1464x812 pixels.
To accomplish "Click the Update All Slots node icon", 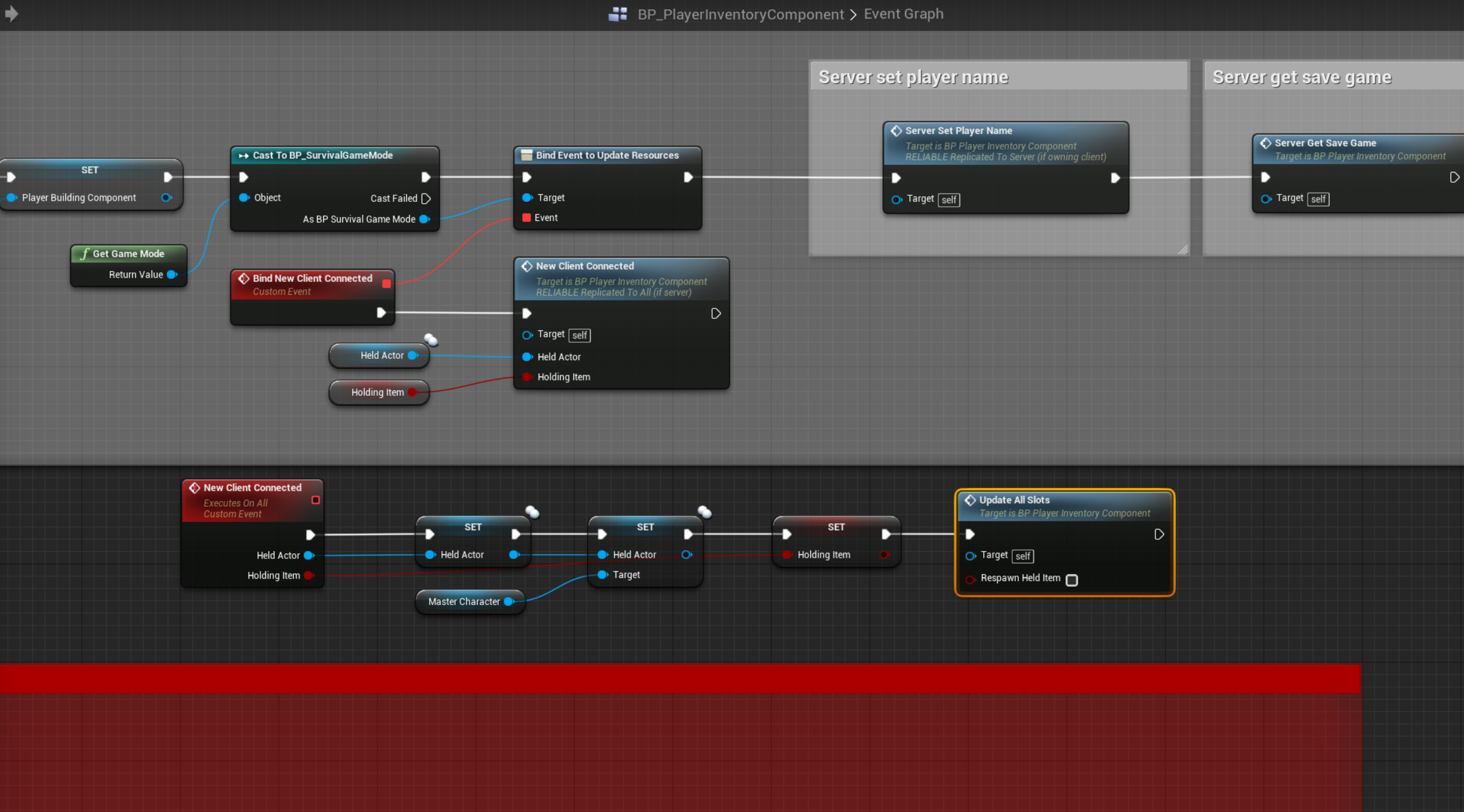I will pos(970,500).
